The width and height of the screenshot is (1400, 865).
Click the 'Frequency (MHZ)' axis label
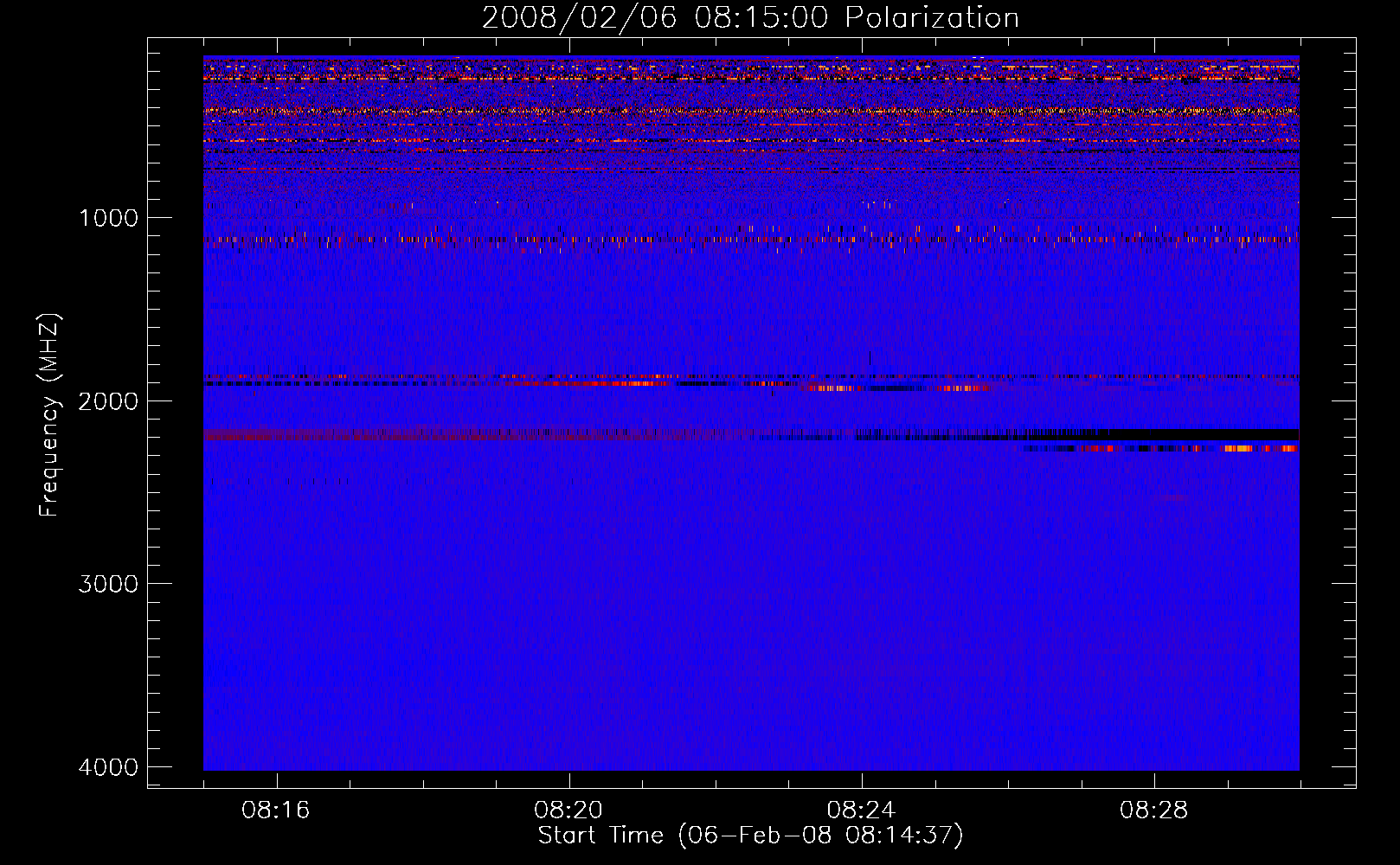pos(49,414)
